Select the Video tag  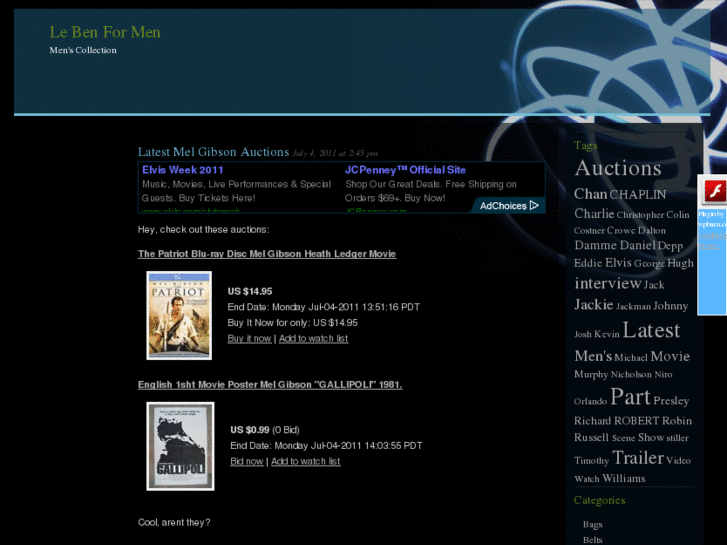[x=678, y=461]
